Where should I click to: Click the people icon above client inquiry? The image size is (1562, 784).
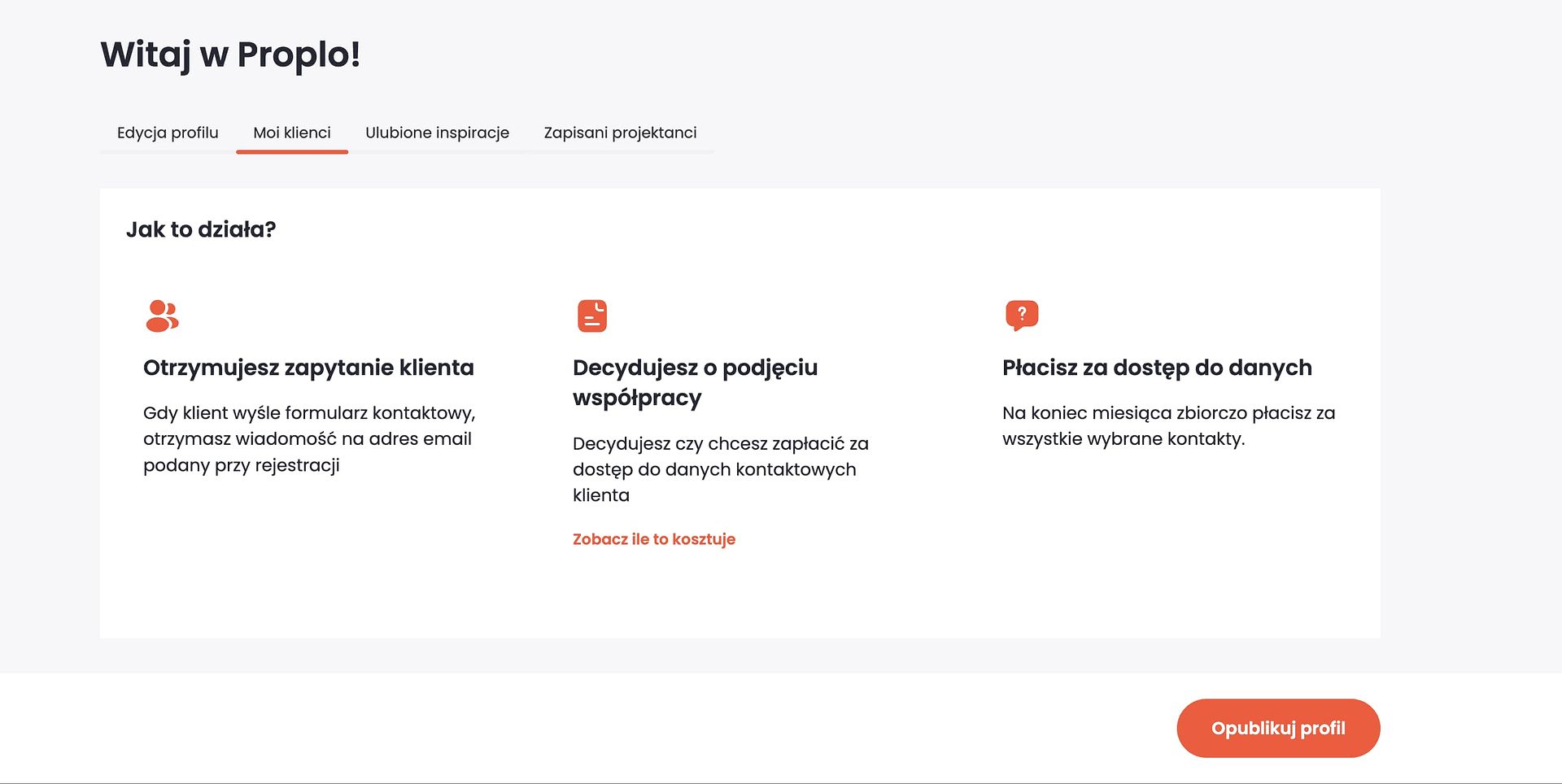(162, 316)
